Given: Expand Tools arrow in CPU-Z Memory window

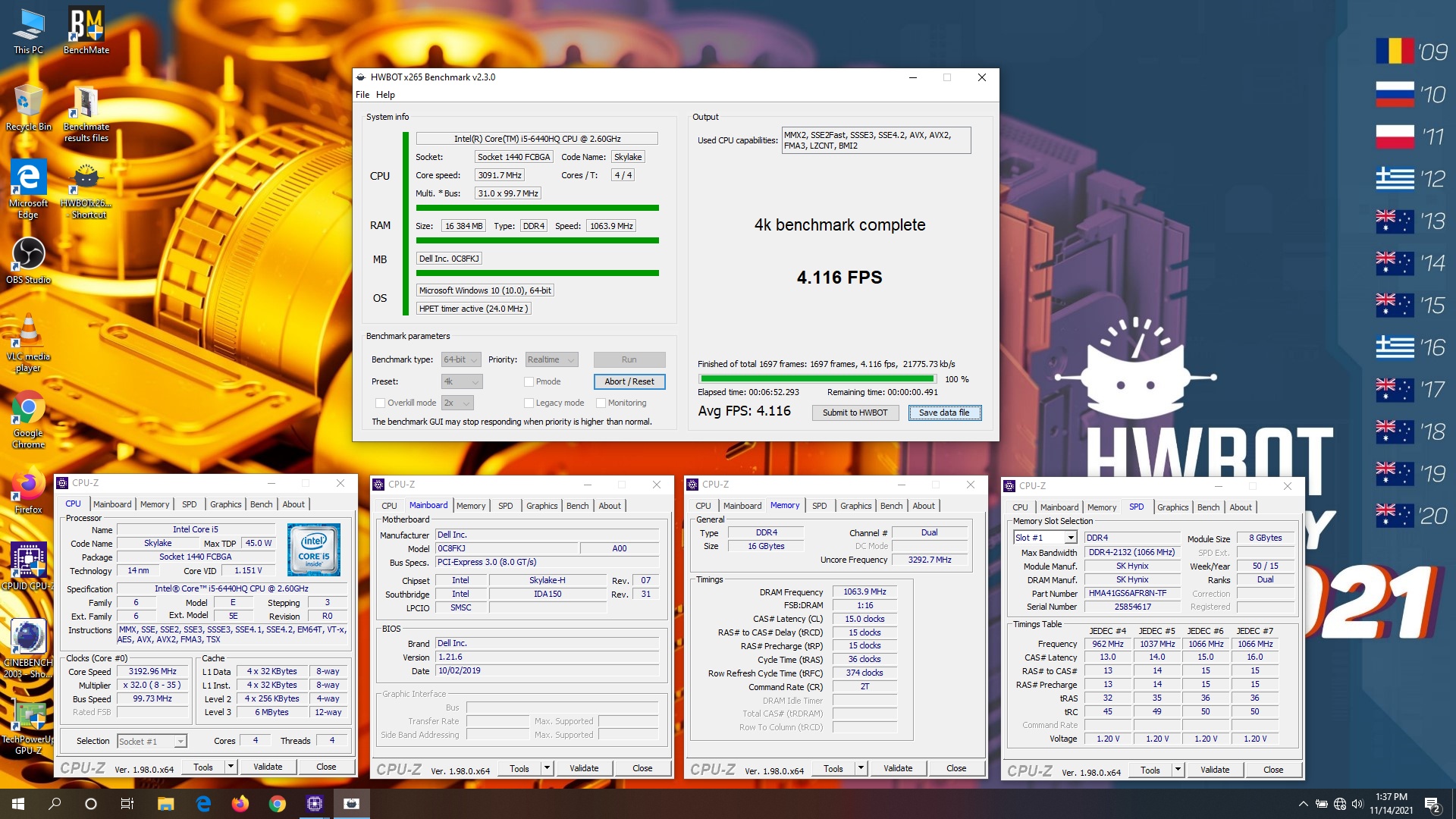Looking at the screenshot, I should pyautogui.click(x=861, y=768).
